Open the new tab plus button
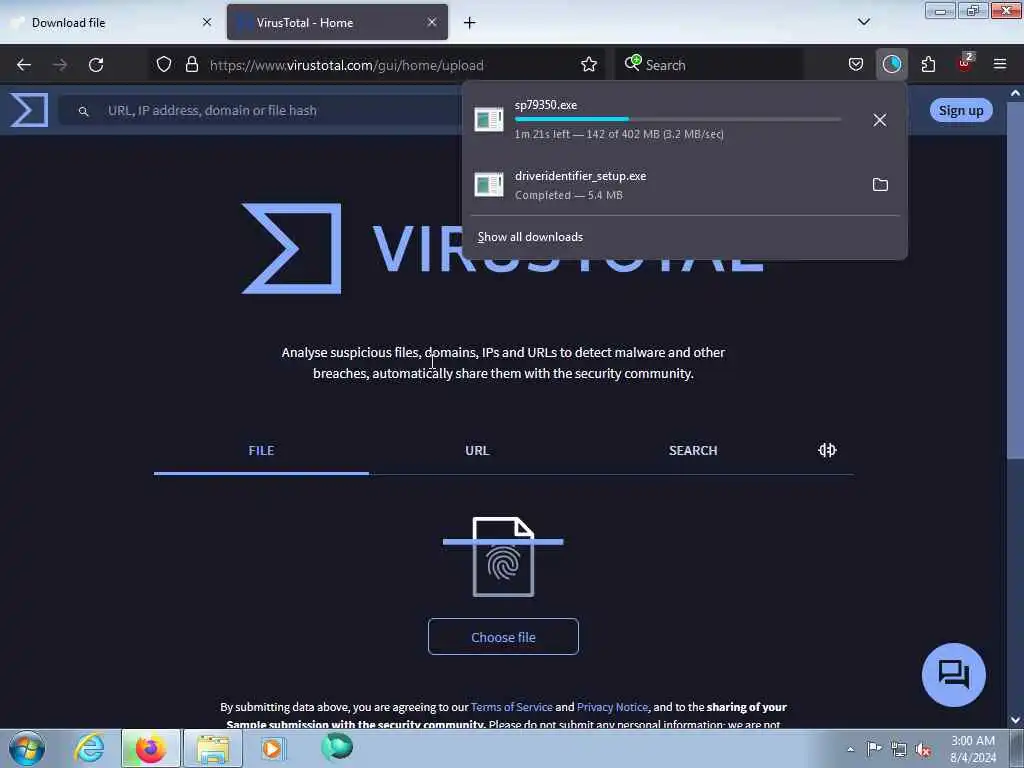The height and width of the screenshot is (768, 1024). [470, 23]
